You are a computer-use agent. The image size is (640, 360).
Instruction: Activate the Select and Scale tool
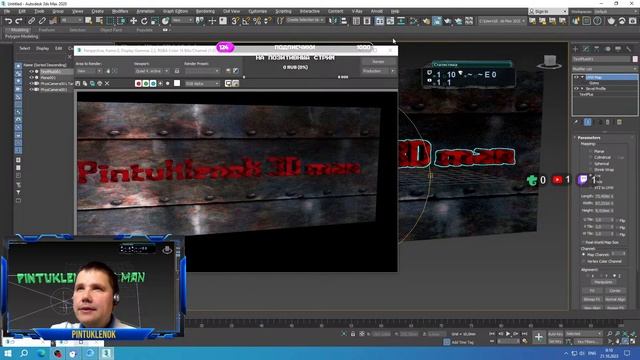pos(155,21)
